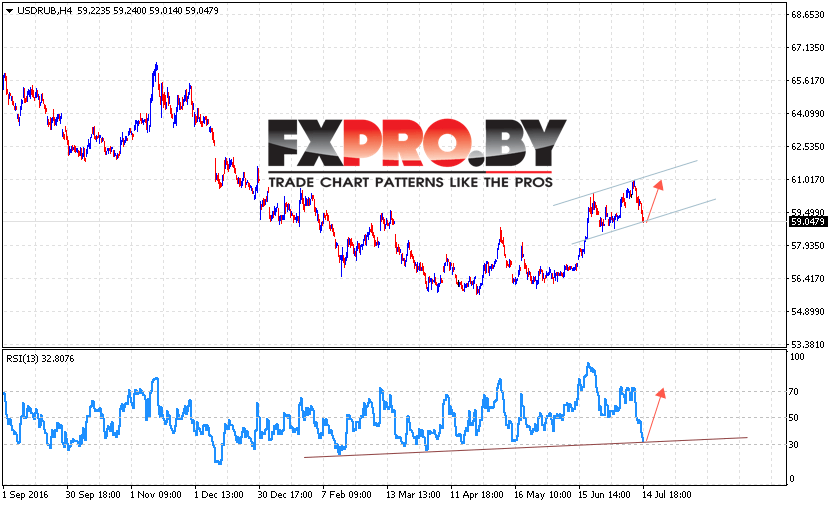Click the RSI scale value 100

[x=797, y=357]
